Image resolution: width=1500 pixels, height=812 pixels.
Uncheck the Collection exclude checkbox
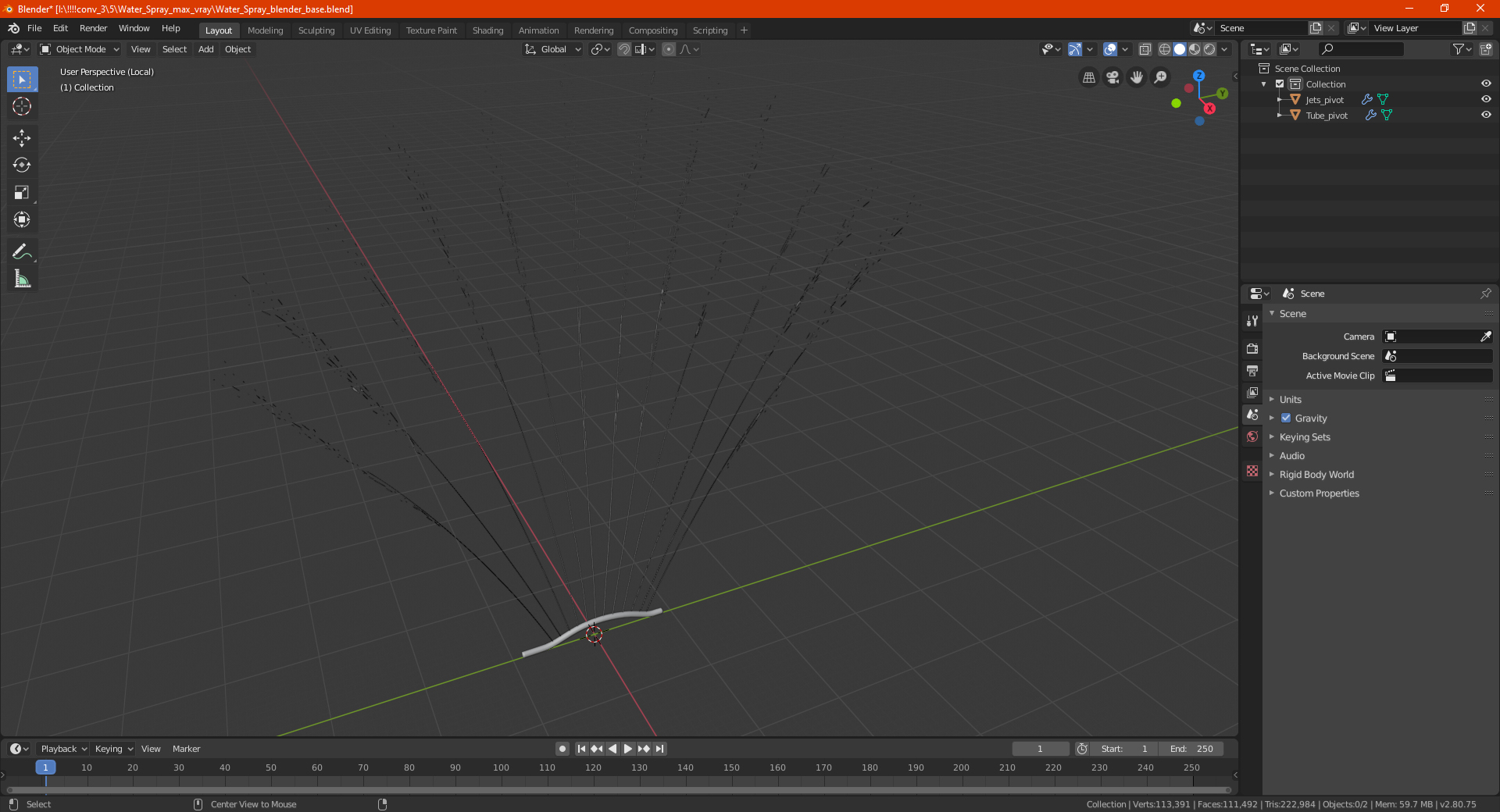1280,84
